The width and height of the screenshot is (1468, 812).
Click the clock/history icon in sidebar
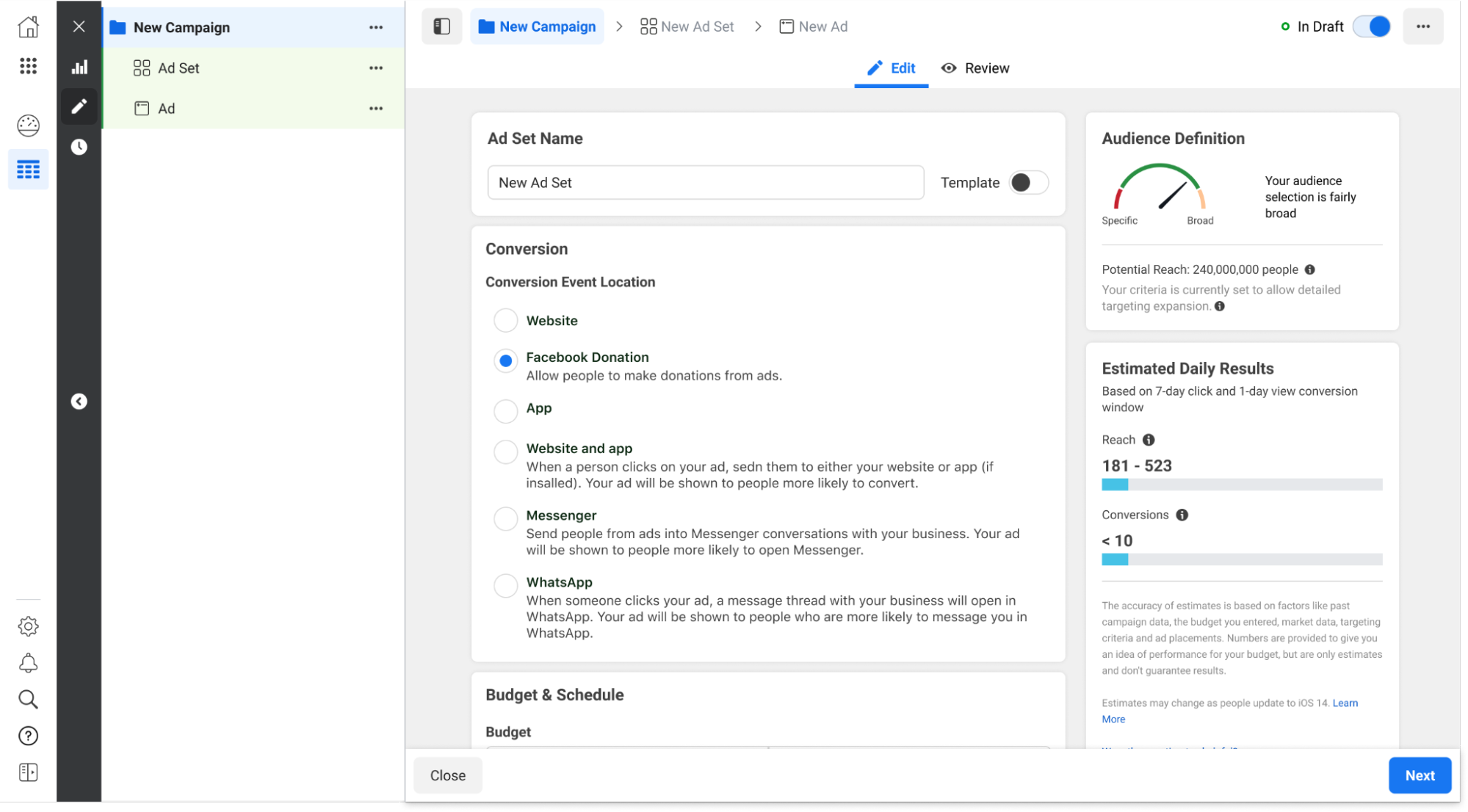[79, 147]
